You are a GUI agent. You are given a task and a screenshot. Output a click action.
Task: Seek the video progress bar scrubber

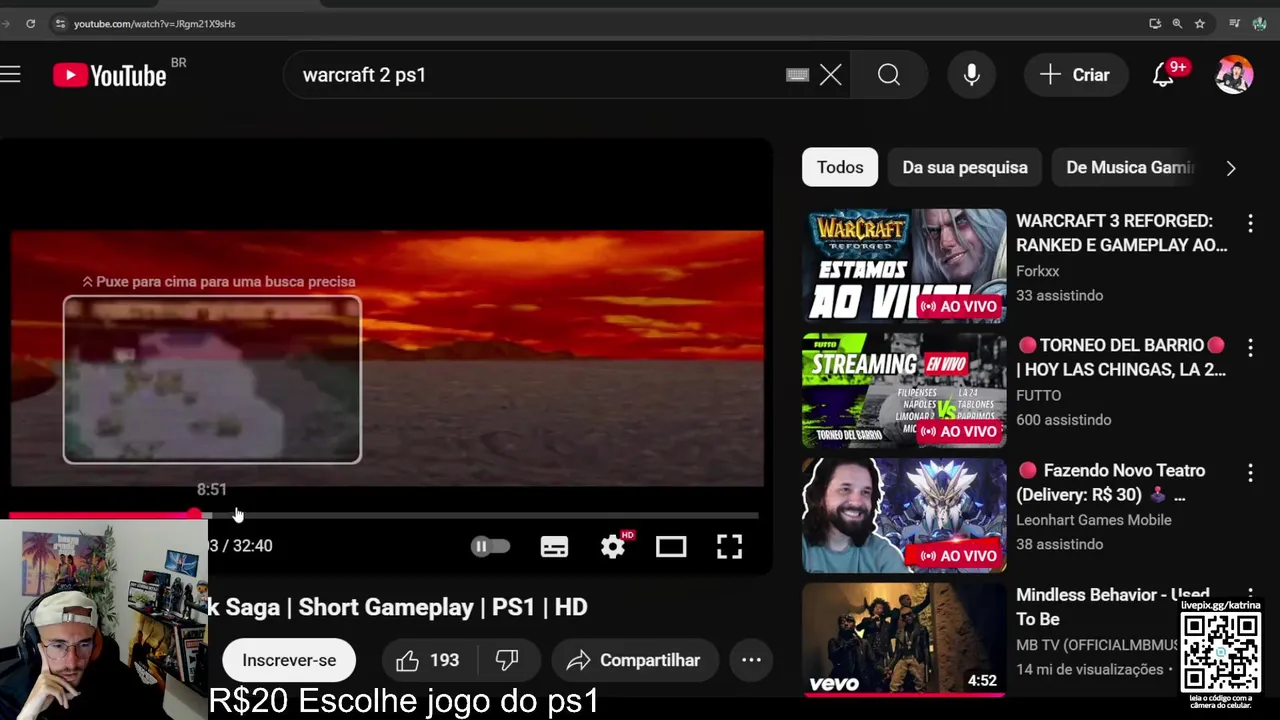click(x=195, y=515)
